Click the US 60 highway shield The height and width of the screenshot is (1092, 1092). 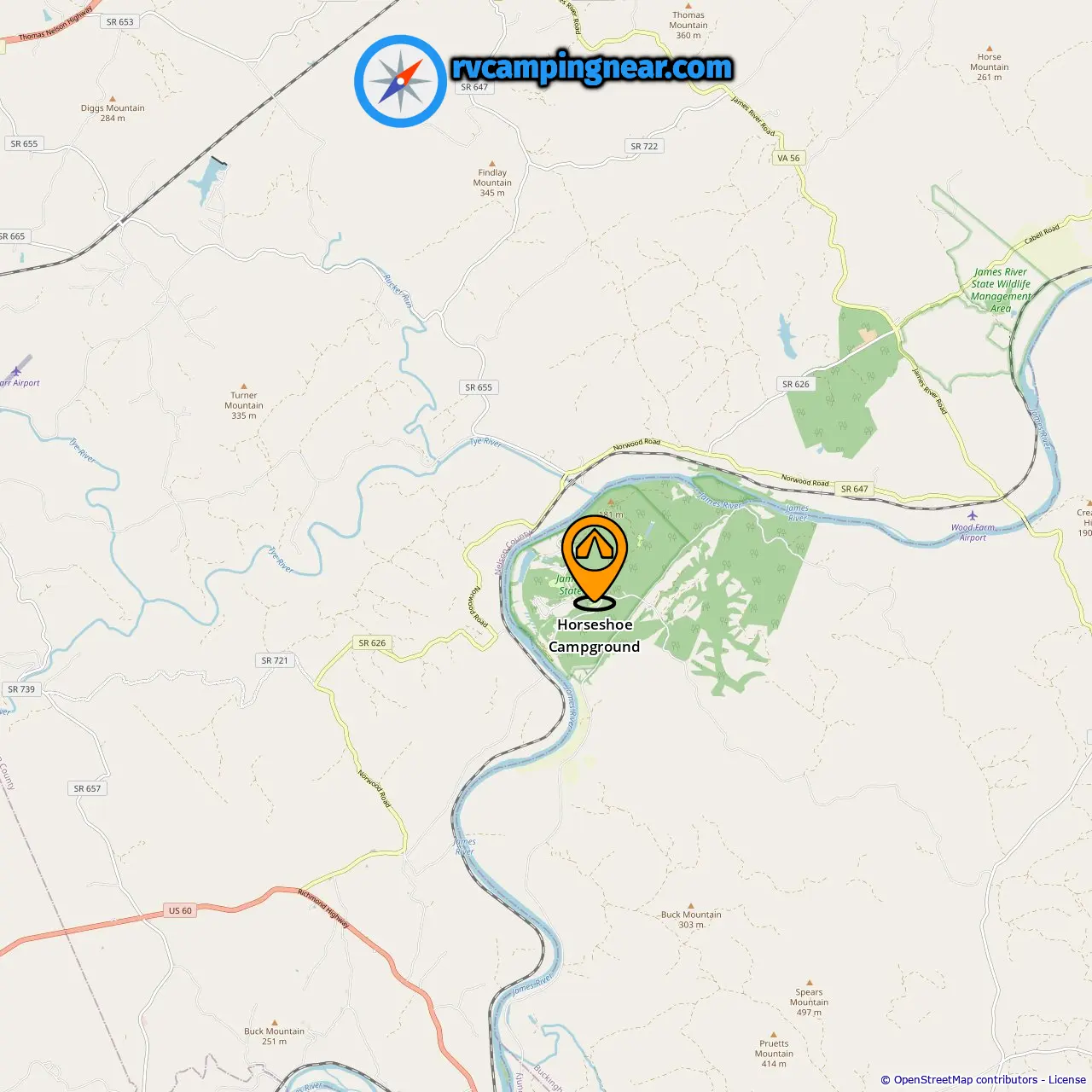coord(180,910)
